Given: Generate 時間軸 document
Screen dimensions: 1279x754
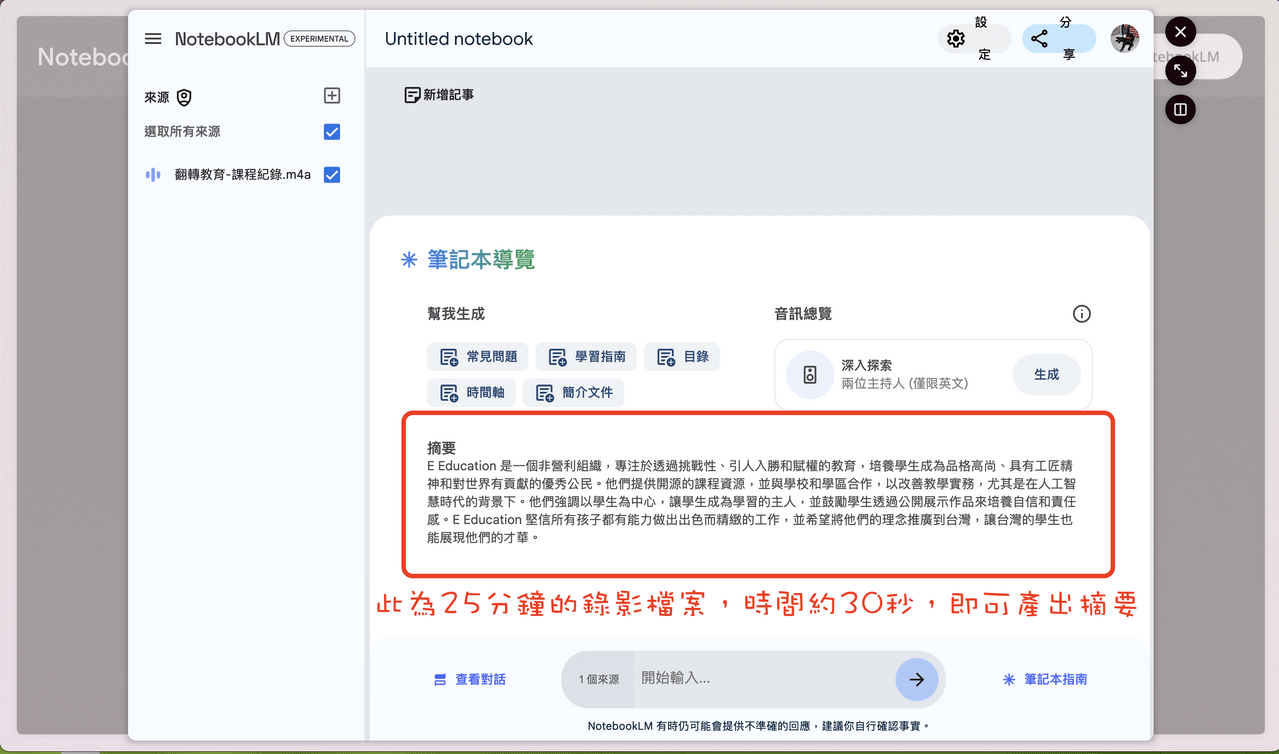Looking at the screenshot, I should (472, 393).
